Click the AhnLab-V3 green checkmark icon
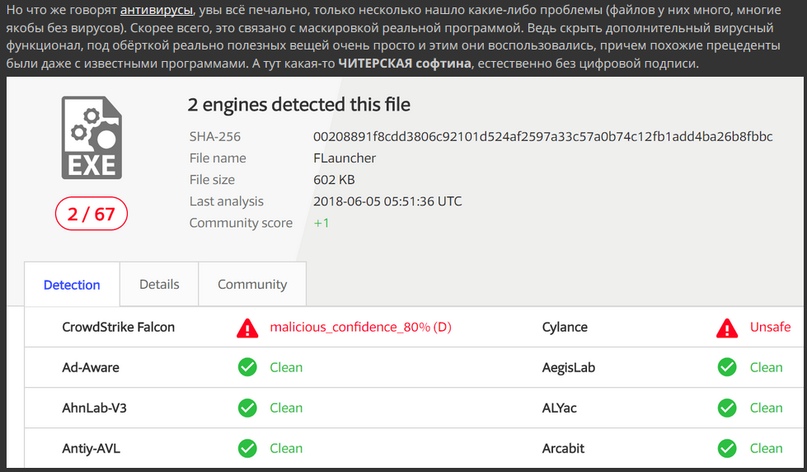 click(248, 408)
